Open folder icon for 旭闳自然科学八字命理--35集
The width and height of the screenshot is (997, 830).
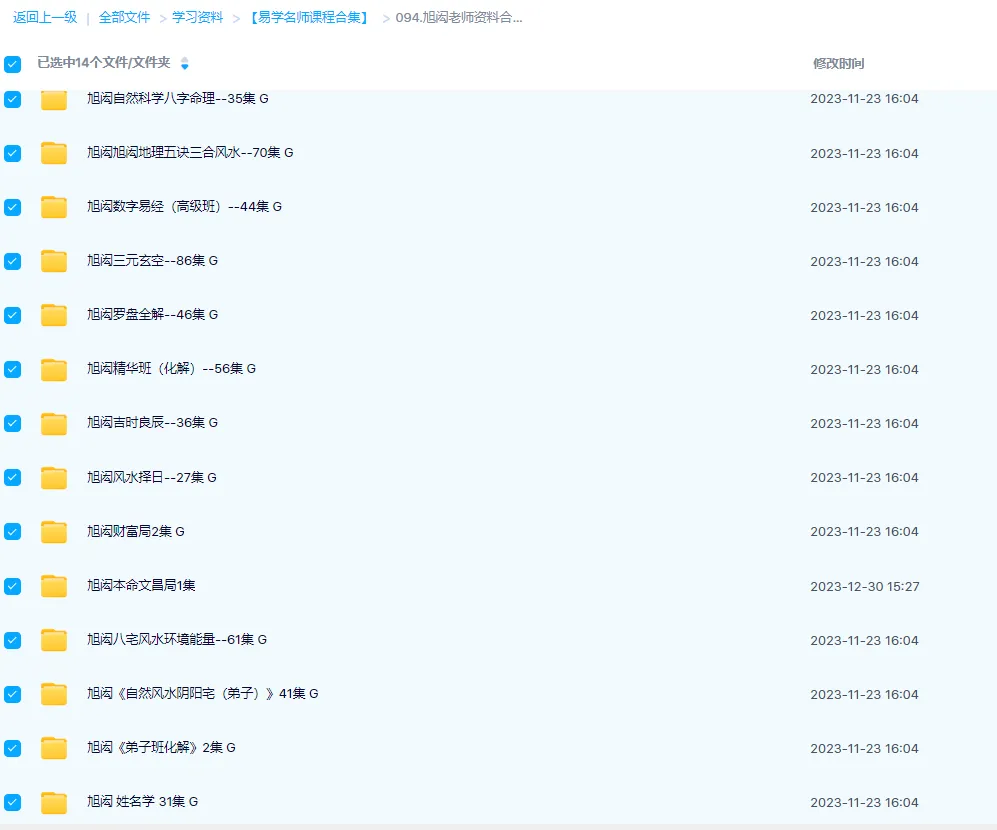pyautogui.click(x=54, y=99)
